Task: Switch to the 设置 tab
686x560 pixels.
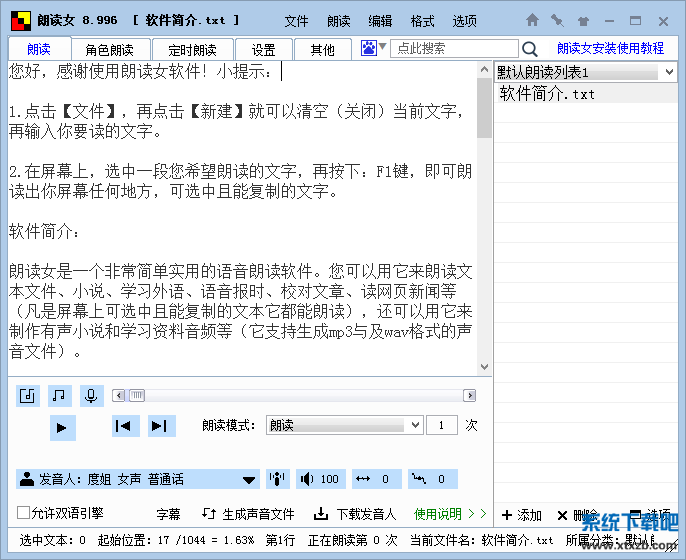Action: pyautogui.click(x=263, y=49)
